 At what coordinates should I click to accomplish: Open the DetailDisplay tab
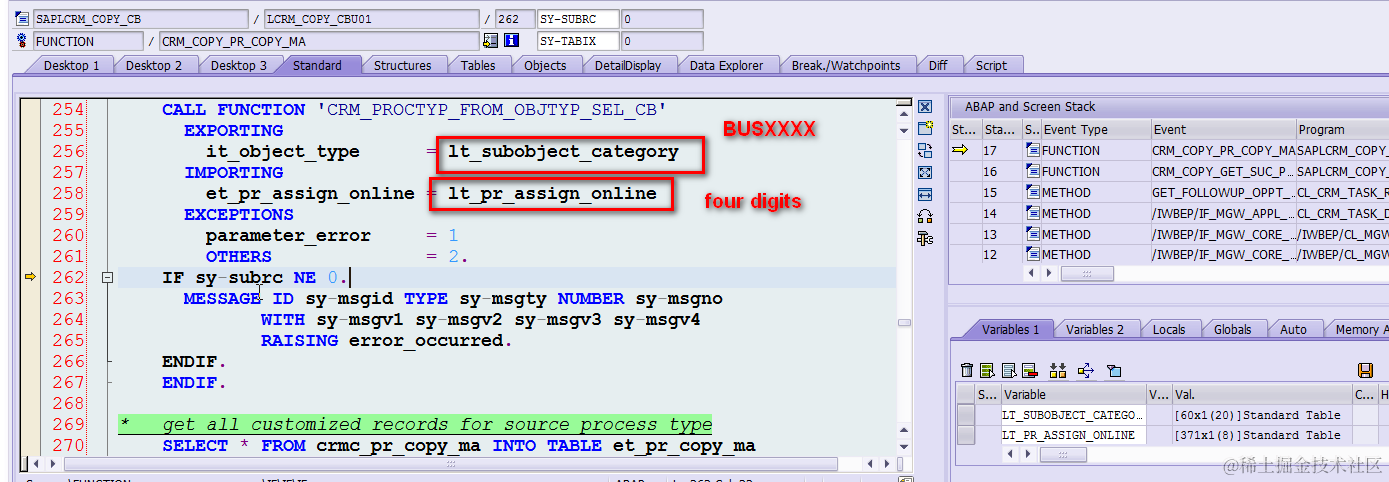coord(628,65)
